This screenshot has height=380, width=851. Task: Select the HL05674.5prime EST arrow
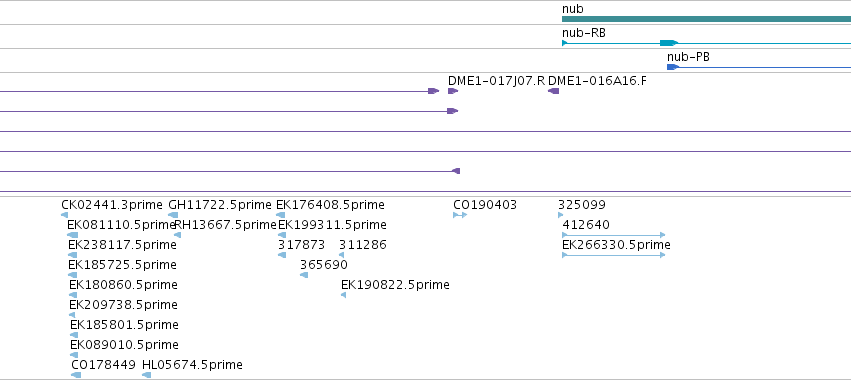(147, 375)
